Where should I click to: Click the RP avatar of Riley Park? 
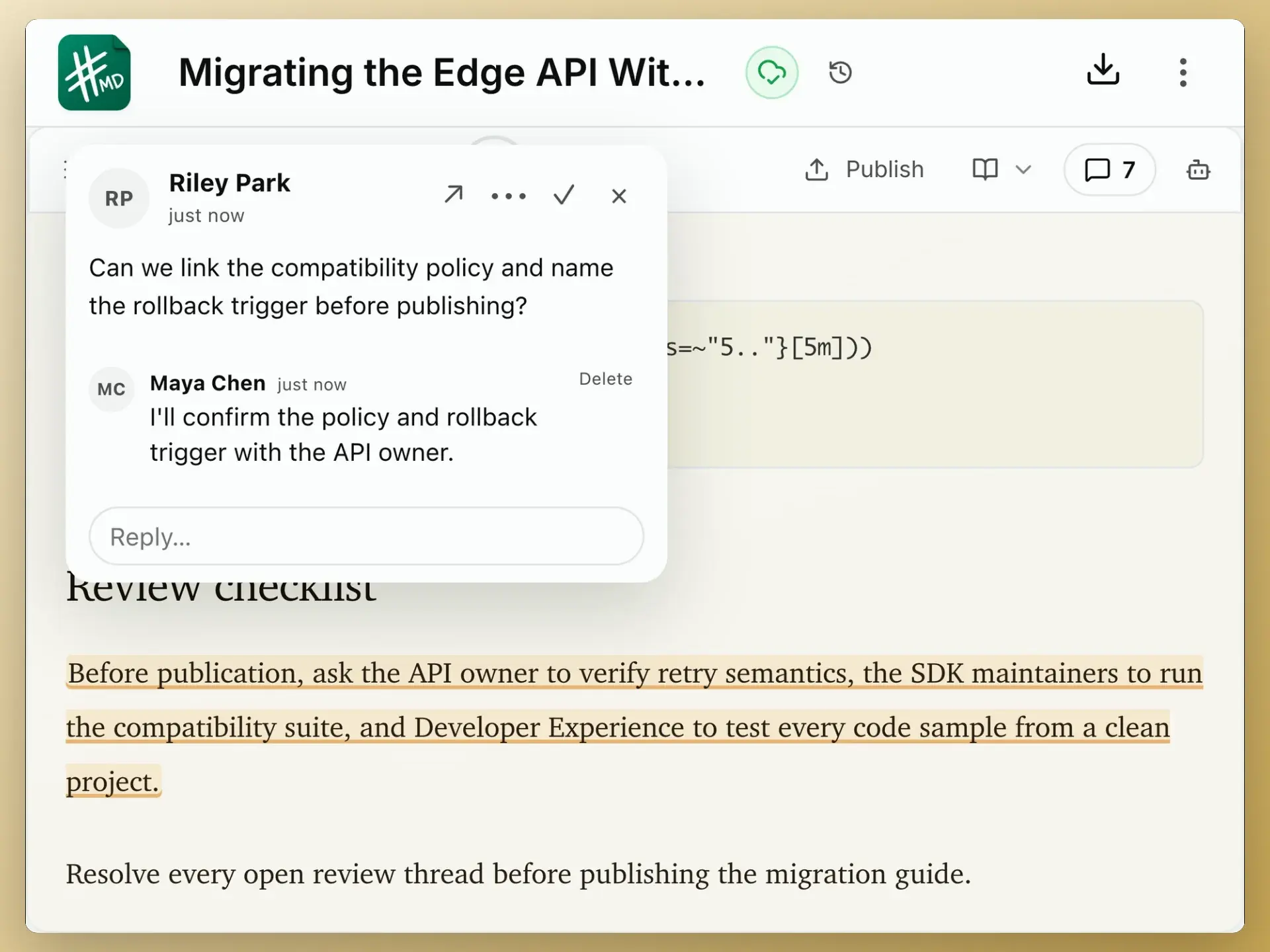click(119, 198)
